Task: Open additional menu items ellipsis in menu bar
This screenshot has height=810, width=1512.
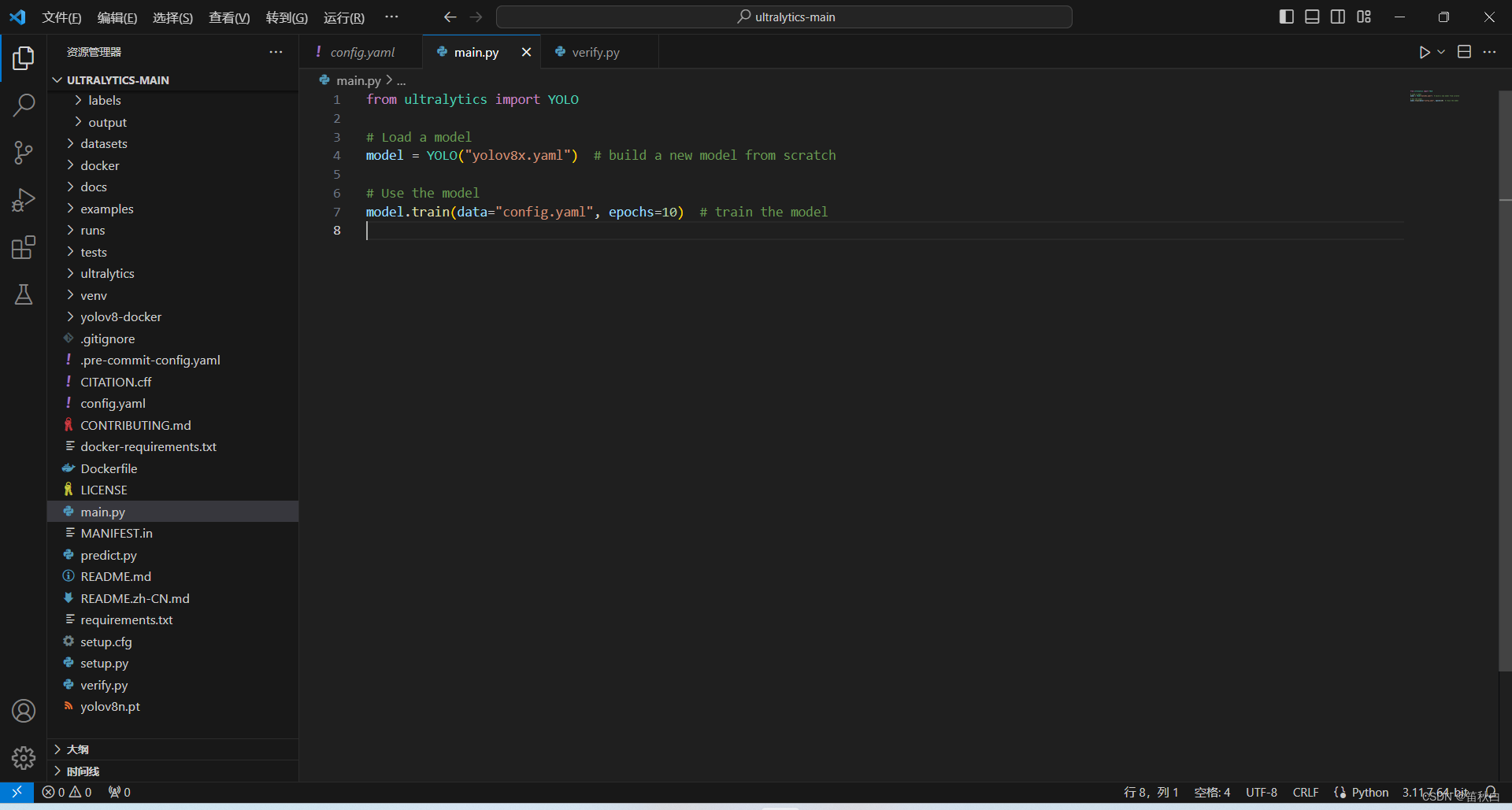Action: (x=391, y=17)
